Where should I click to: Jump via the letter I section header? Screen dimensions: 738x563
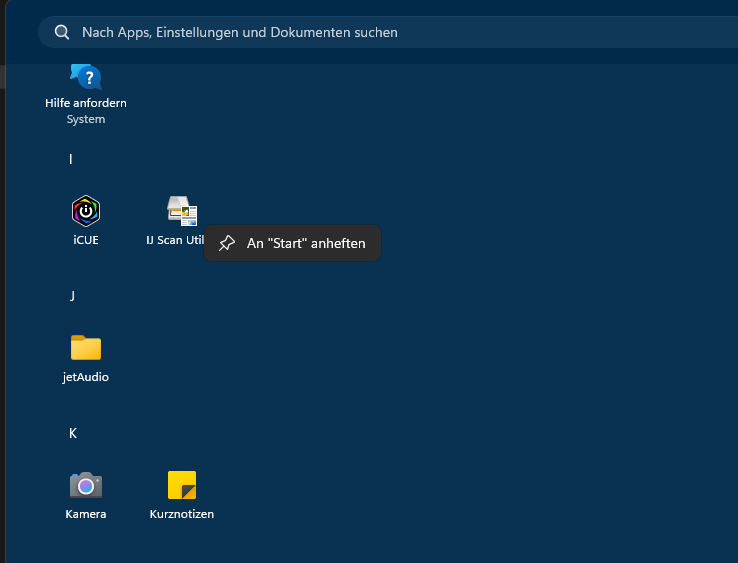coord(71,159)
